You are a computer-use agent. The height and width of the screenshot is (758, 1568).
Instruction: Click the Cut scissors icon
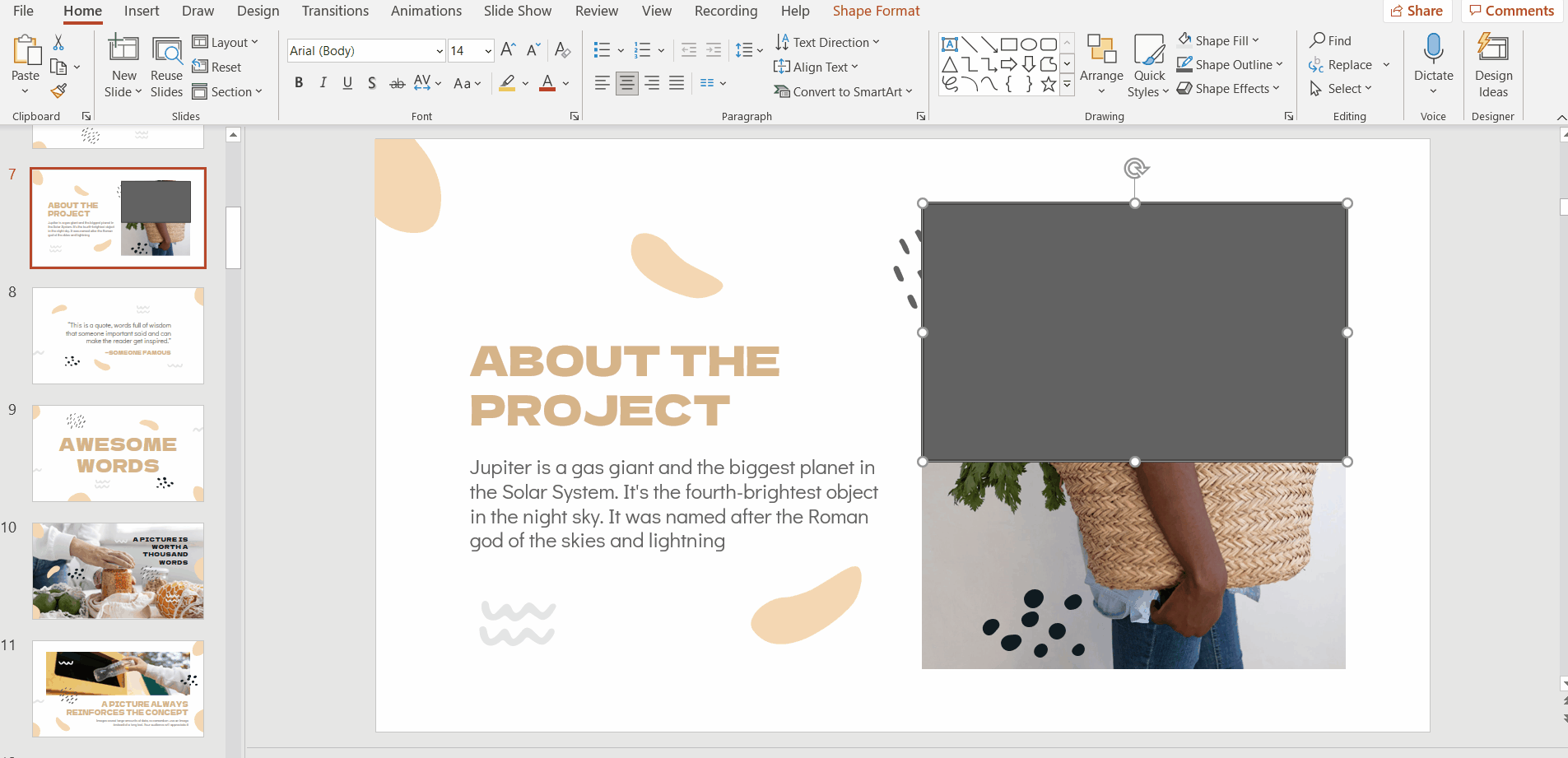click(x=58, y=43)
